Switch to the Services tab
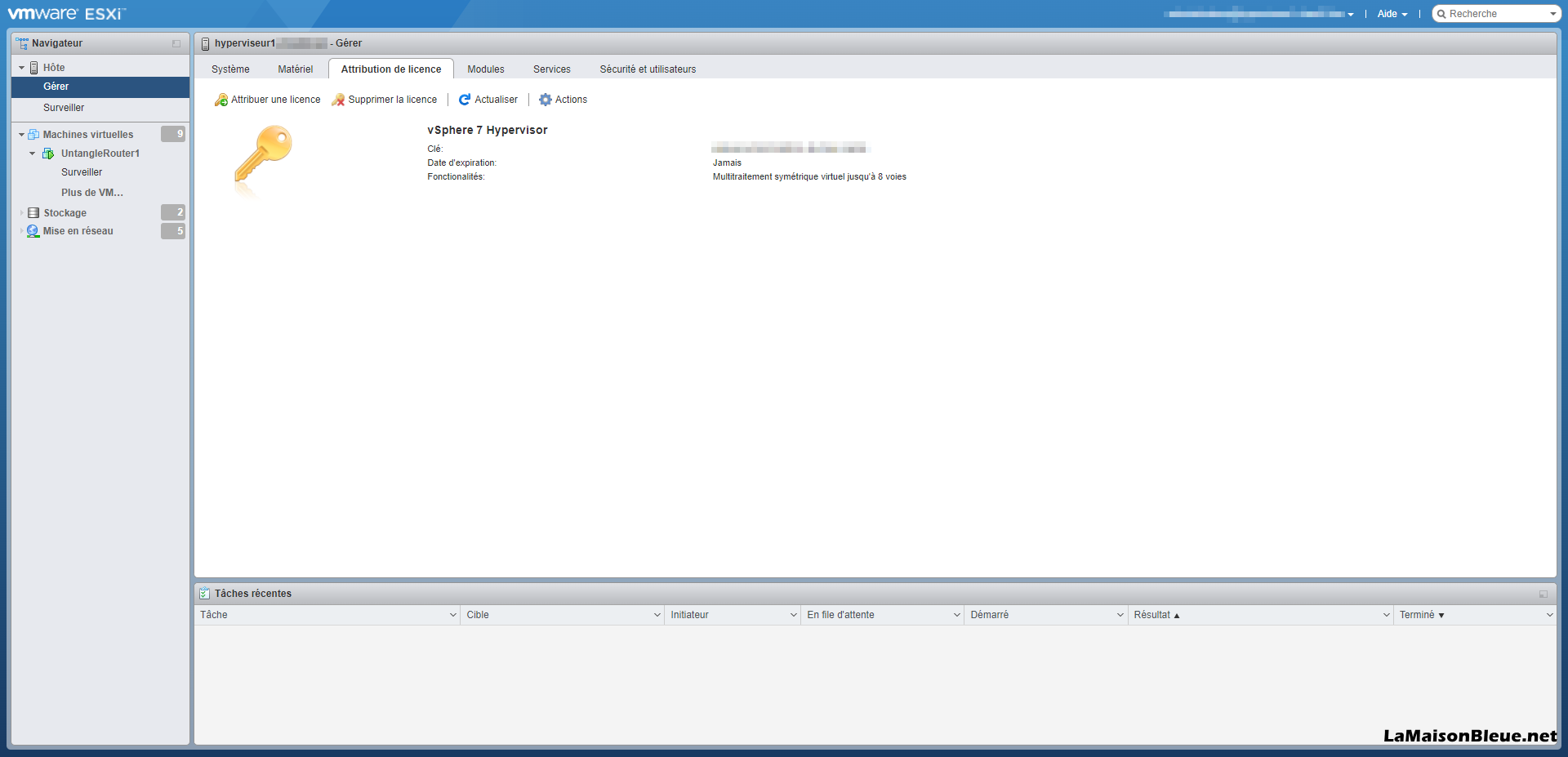The image size is (1568, 757). [x=552, y=69]
